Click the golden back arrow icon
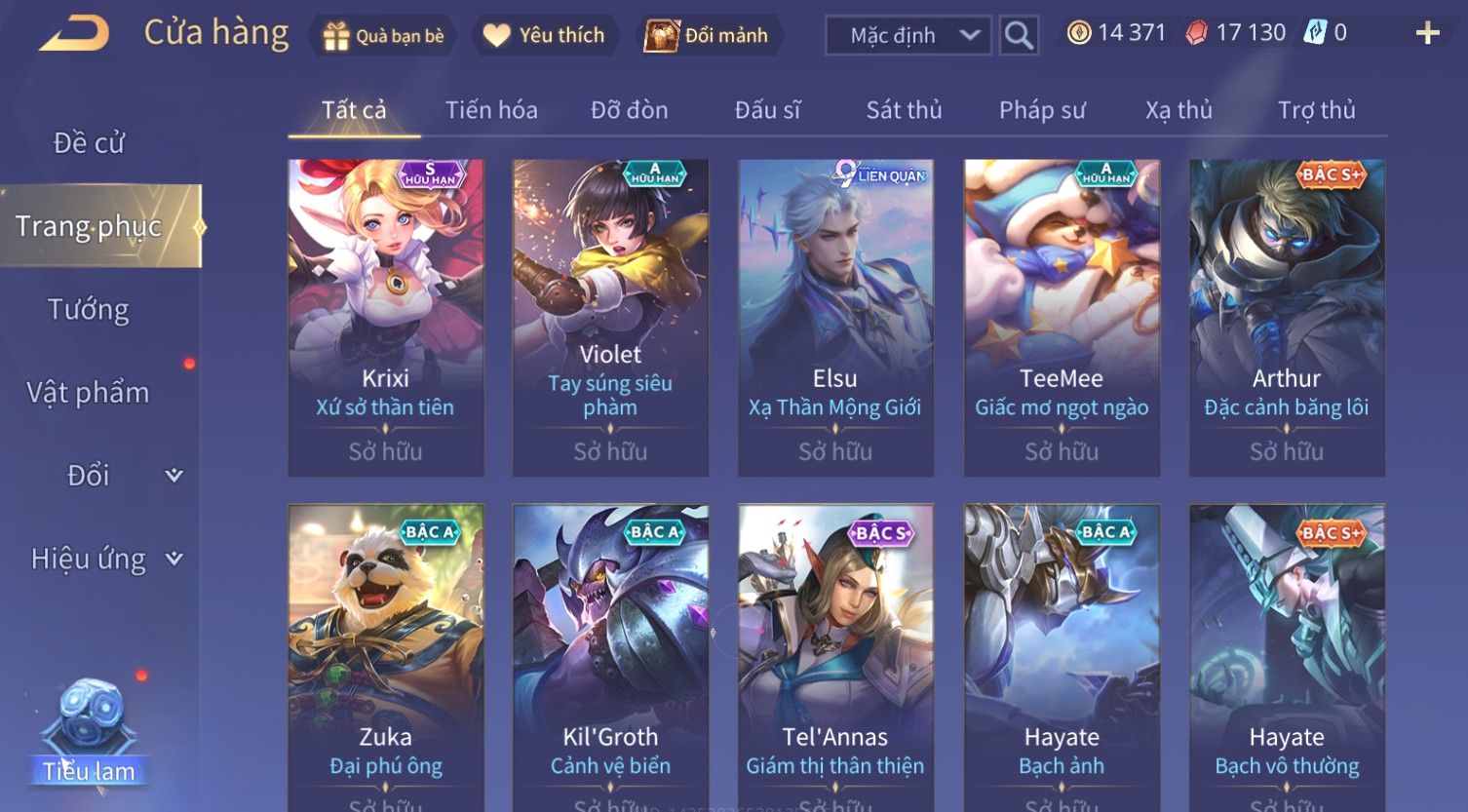 pyautogui.click(x=74, y=34)
